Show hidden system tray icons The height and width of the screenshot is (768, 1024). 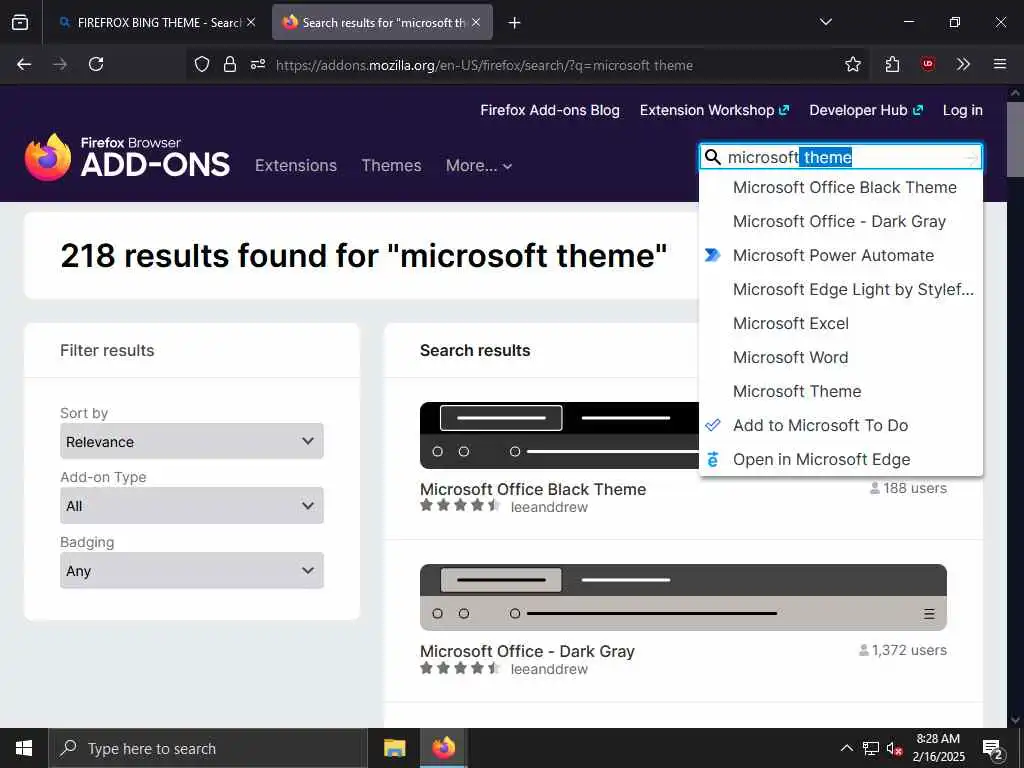pos(846,748)
